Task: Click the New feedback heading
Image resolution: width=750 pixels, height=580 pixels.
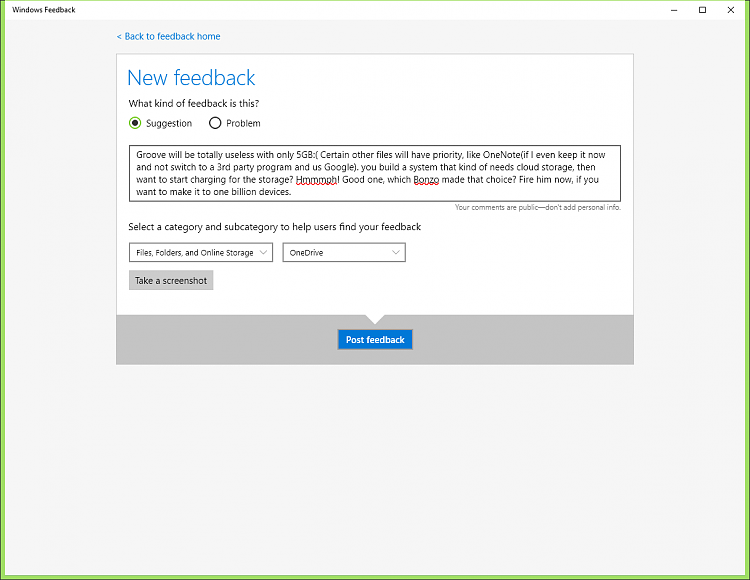Action: 191,78
